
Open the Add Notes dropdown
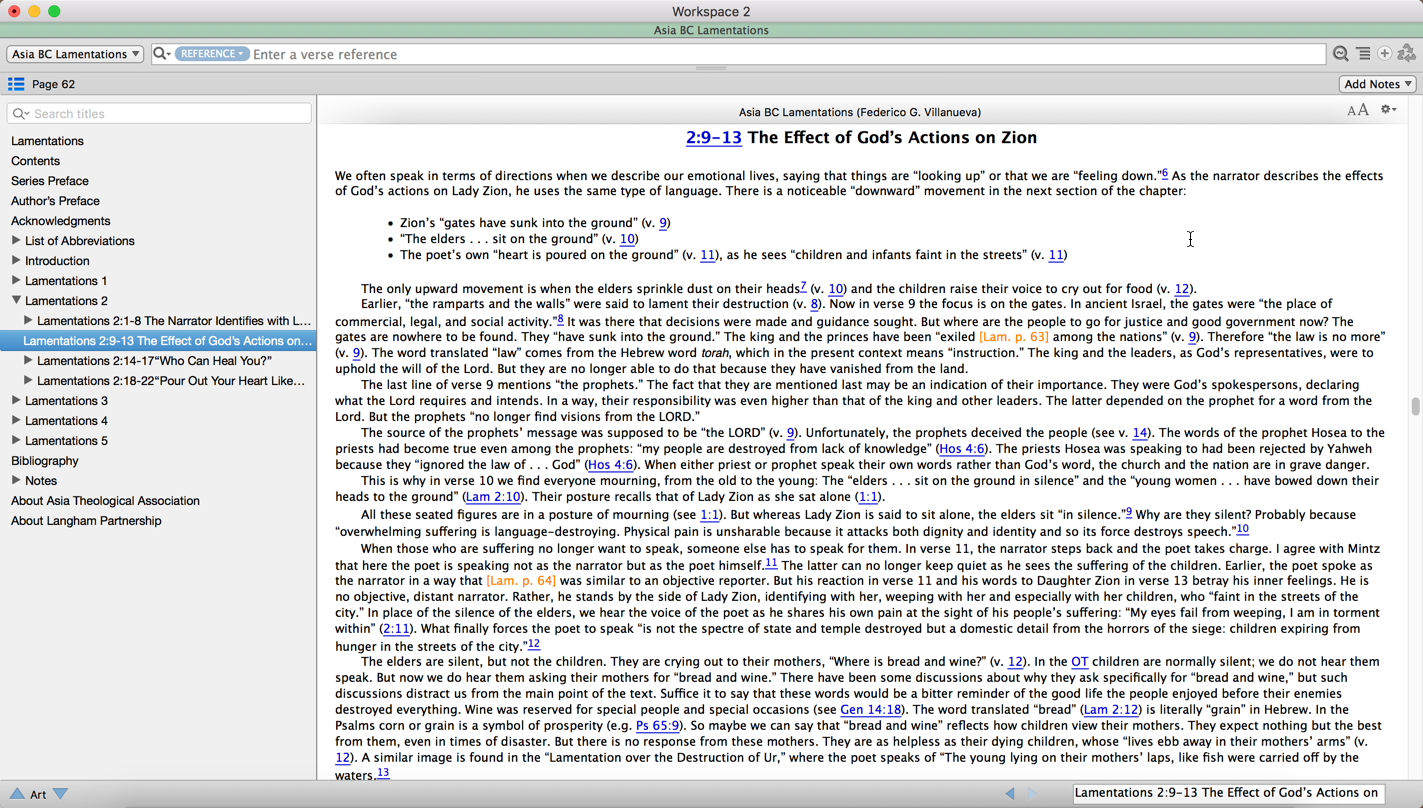tap(1378, 84)
